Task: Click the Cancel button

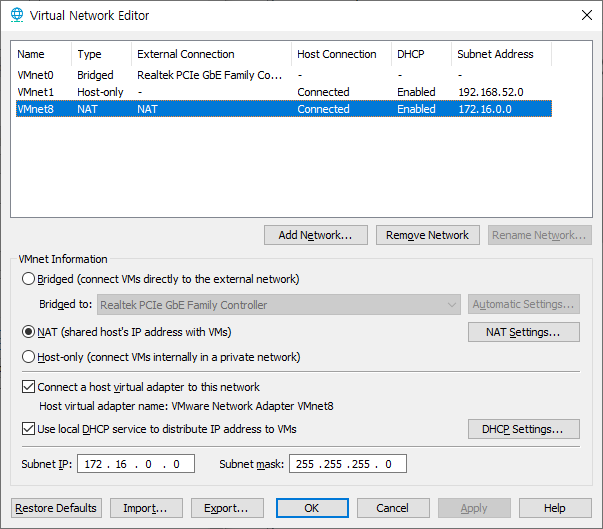Action: pyautogui.click(x=393, y=508)
